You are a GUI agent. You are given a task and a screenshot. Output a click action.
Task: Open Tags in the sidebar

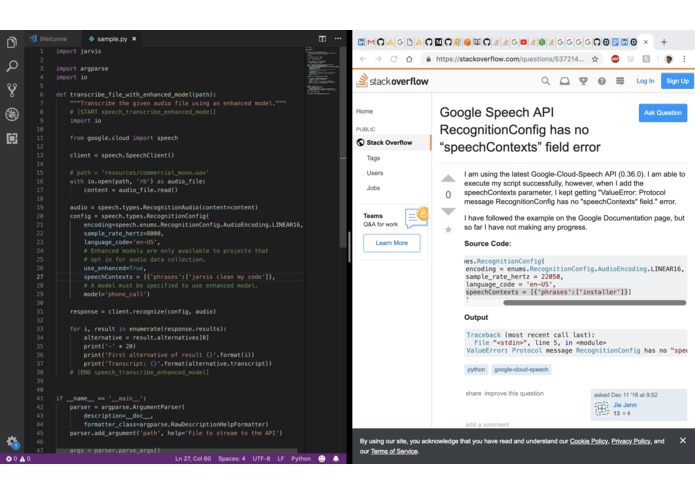(x=373, y=158)
